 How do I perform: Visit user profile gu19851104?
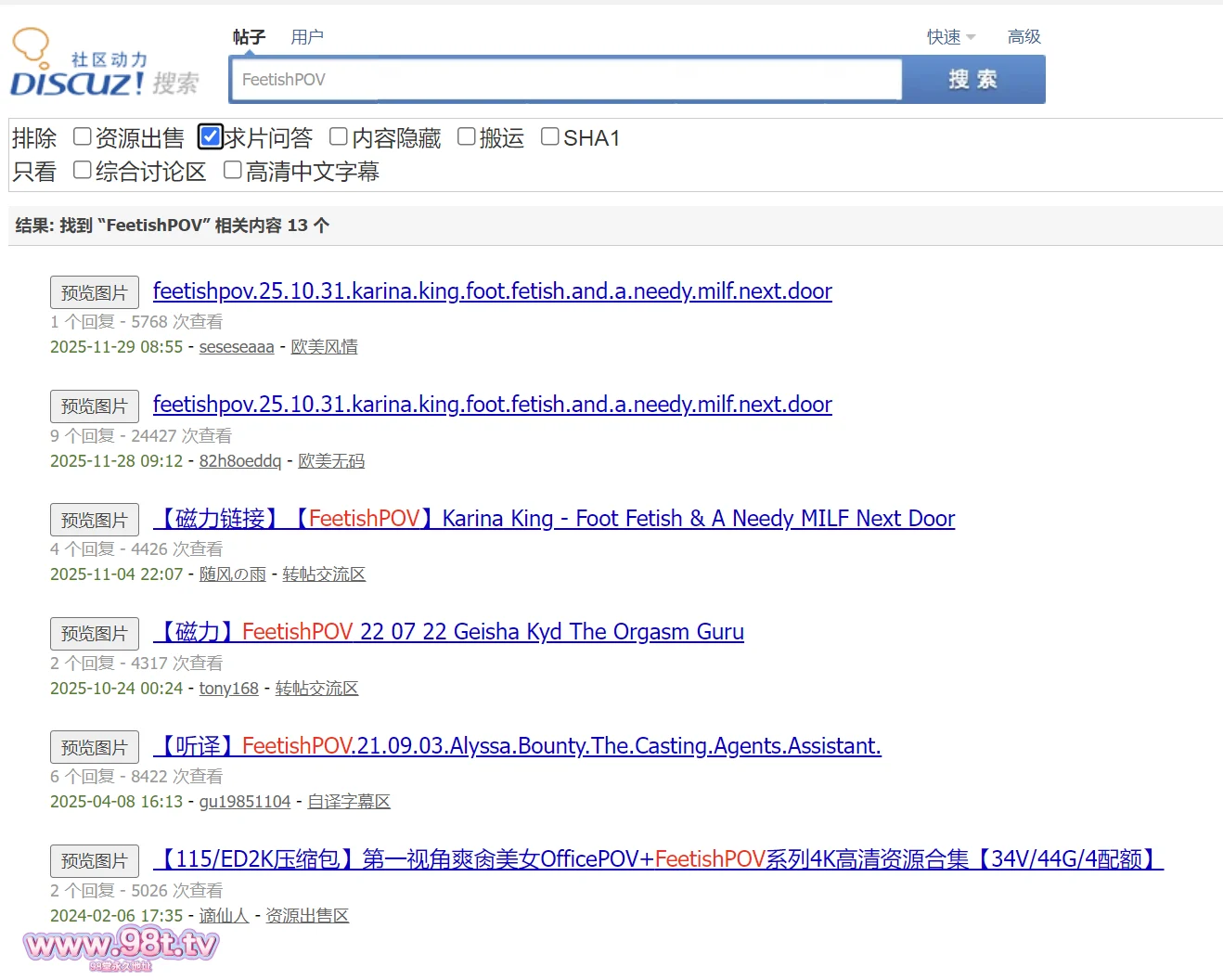245,802
